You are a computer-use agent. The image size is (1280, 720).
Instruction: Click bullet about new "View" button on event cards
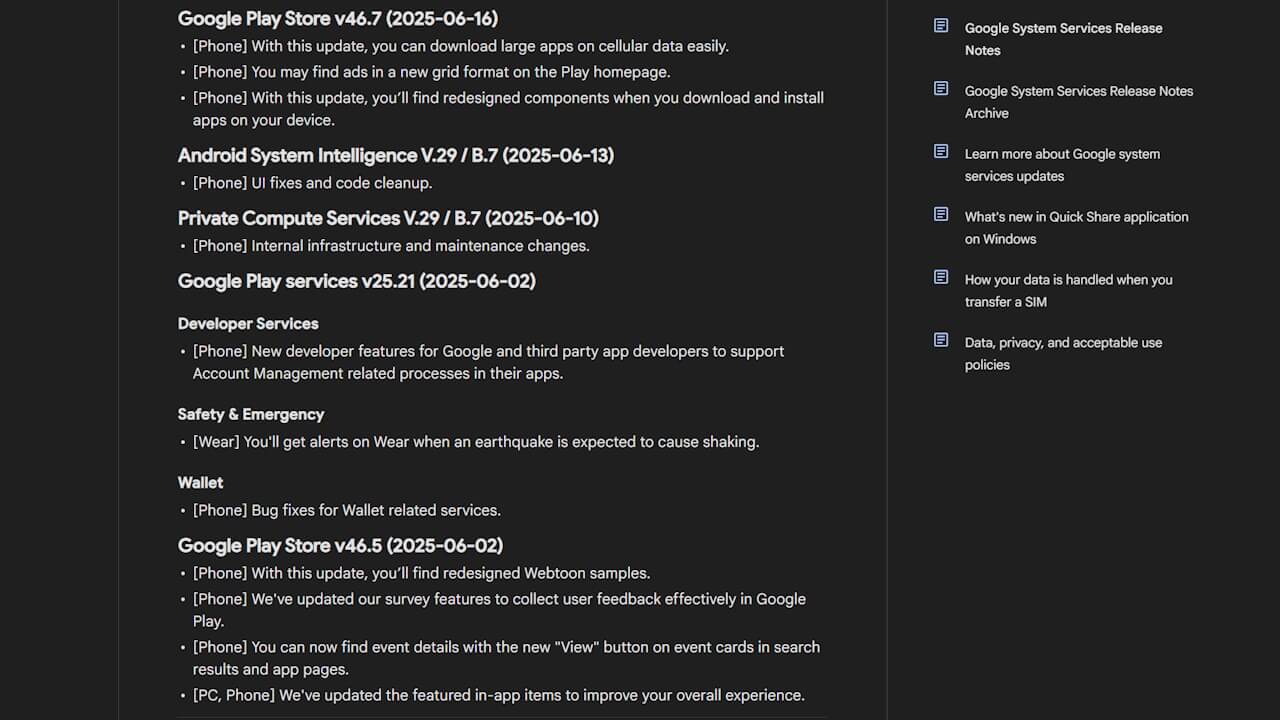pos(506,658)
